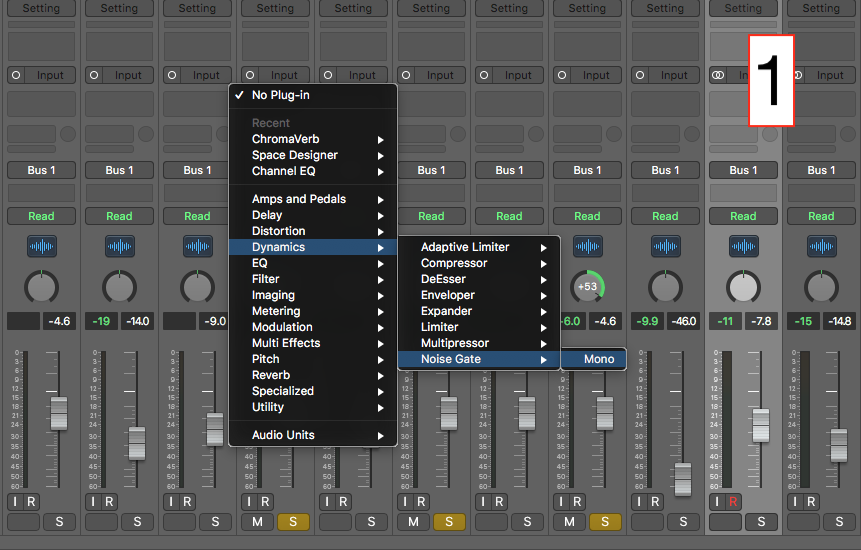Screen dimensions: 861x550
Task: Open Setting menu on the highlighted channel strip
Action: tap(743, 8)
